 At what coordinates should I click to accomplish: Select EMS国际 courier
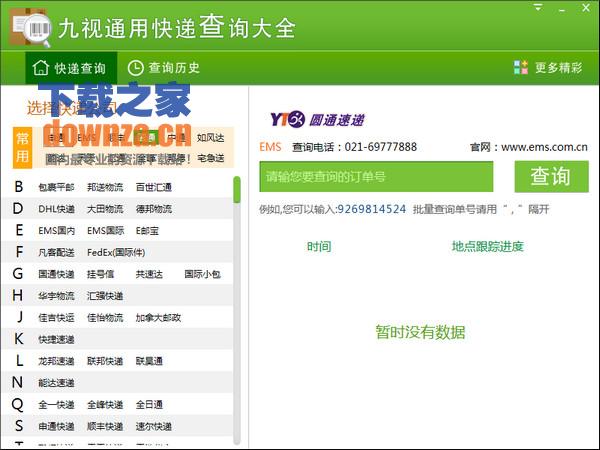[x=105, y=231]
